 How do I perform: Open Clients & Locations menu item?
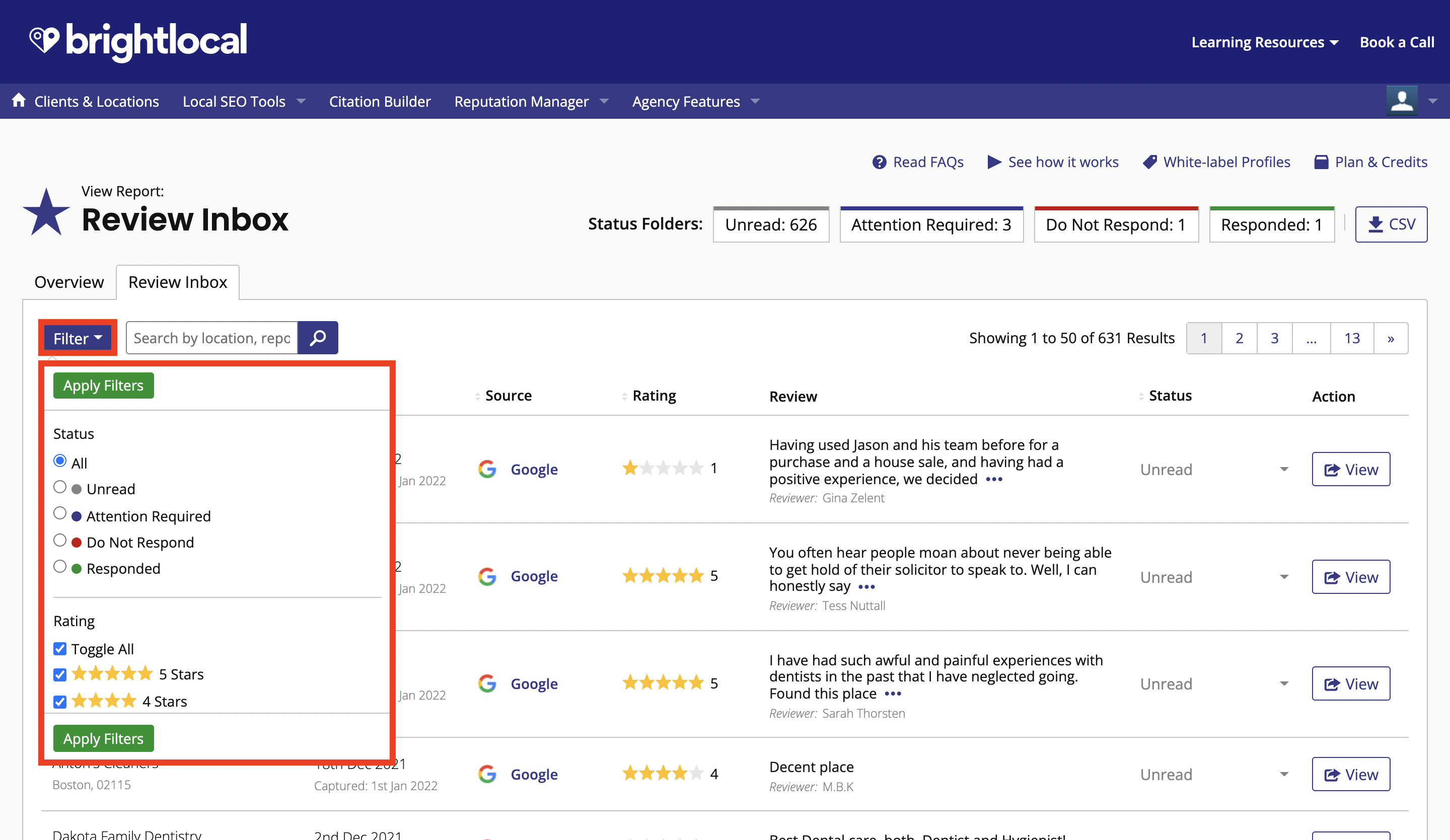[97, 101]
